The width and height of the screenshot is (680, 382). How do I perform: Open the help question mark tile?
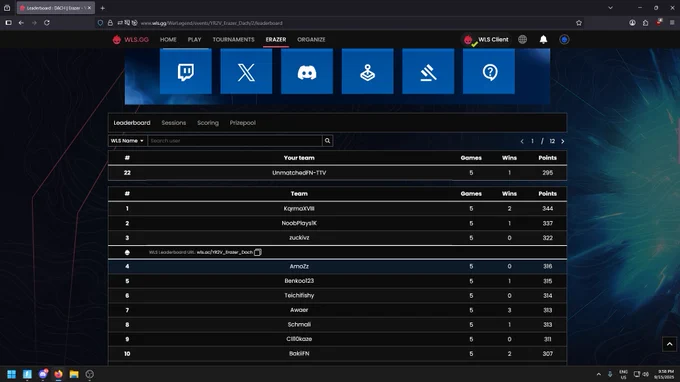tap(489, 71)
